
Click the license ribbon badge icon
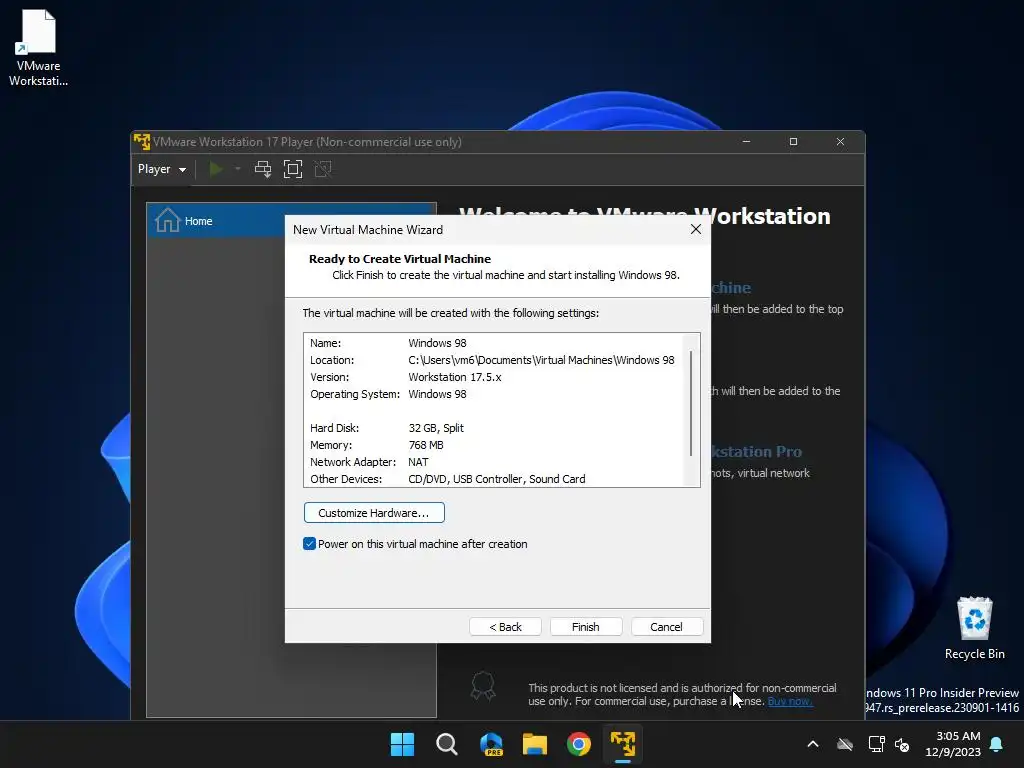tap(483, 686)
